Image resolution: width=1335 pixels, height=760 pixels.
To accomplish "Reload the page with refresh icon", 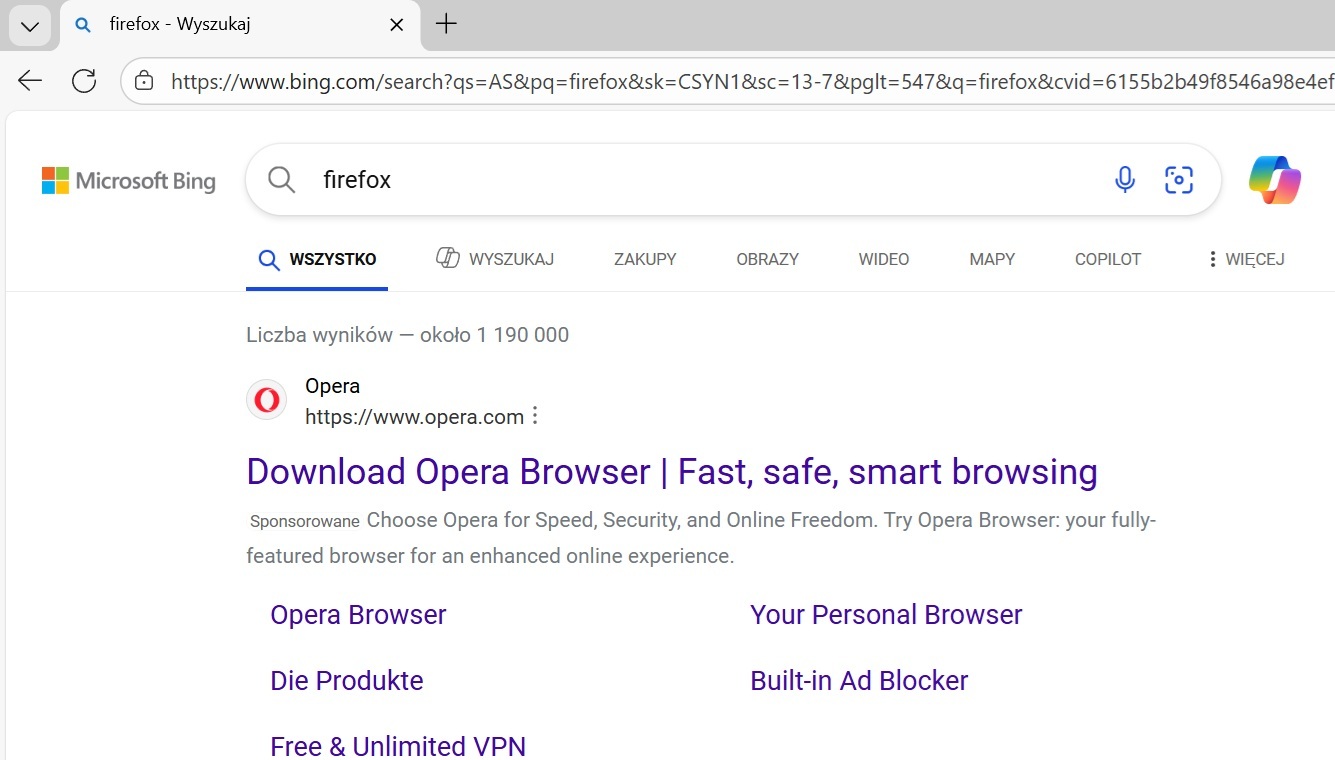I will 84,81.
